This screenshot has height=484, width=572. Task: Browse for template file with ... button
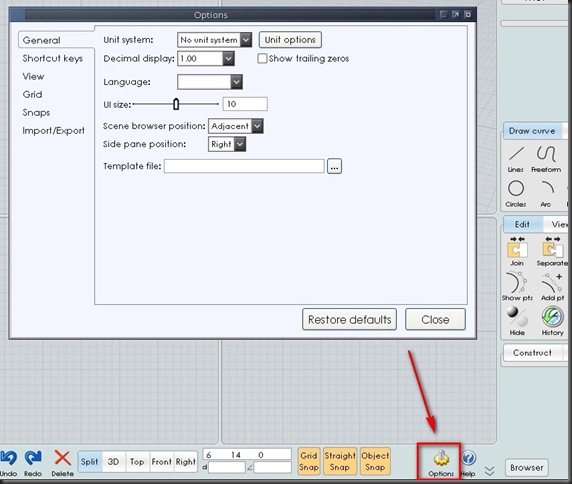[334, 167]
